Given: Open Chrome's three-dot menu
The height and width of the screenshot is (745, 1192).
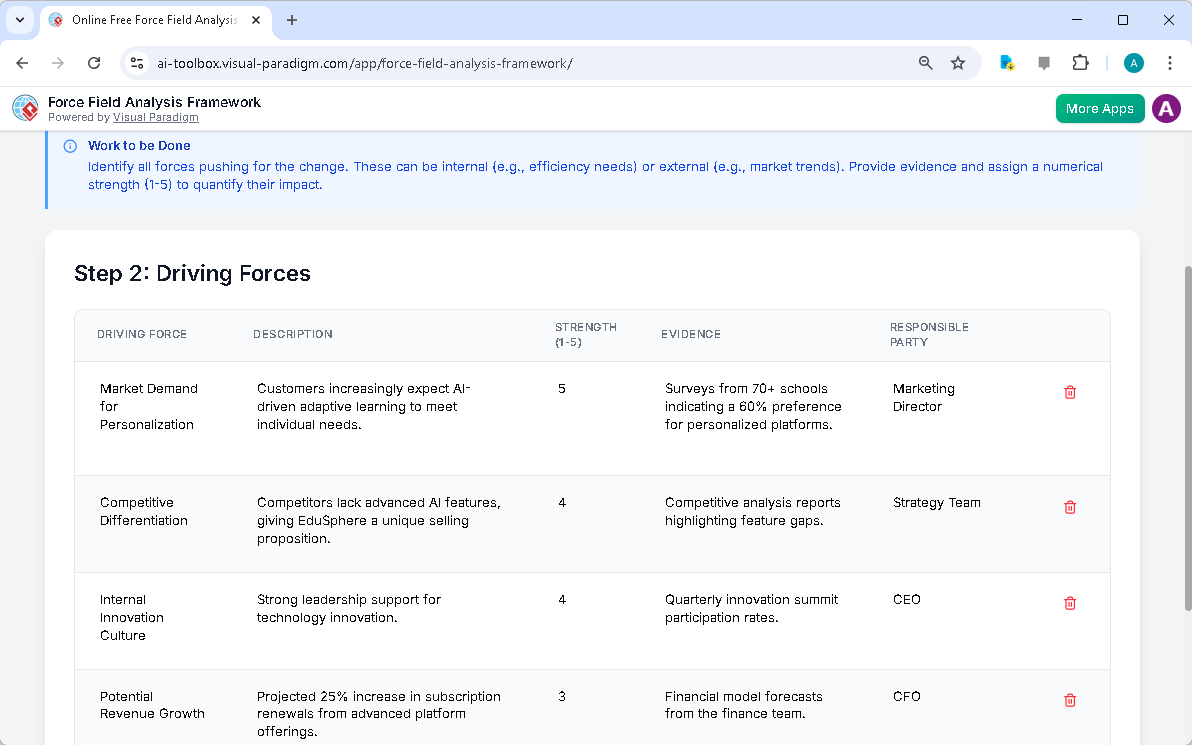Looking at the screenshot, I should tap(1169, 62).
